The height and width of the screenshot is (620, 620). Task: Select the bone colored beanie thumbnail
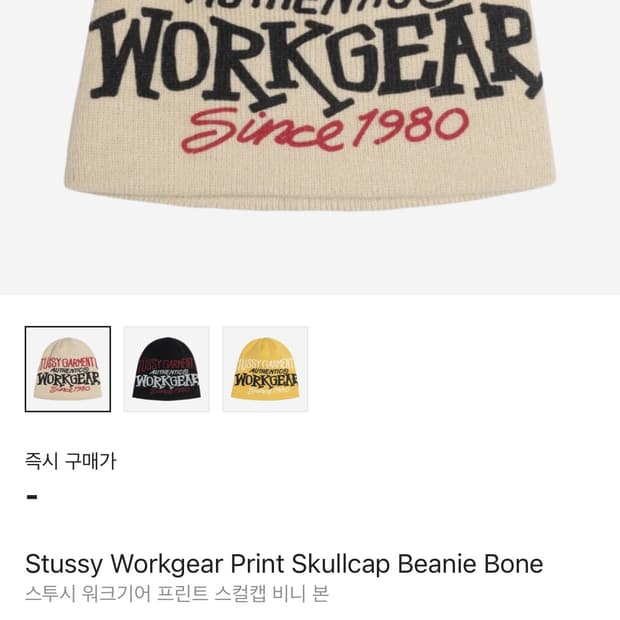coord(68,369)
